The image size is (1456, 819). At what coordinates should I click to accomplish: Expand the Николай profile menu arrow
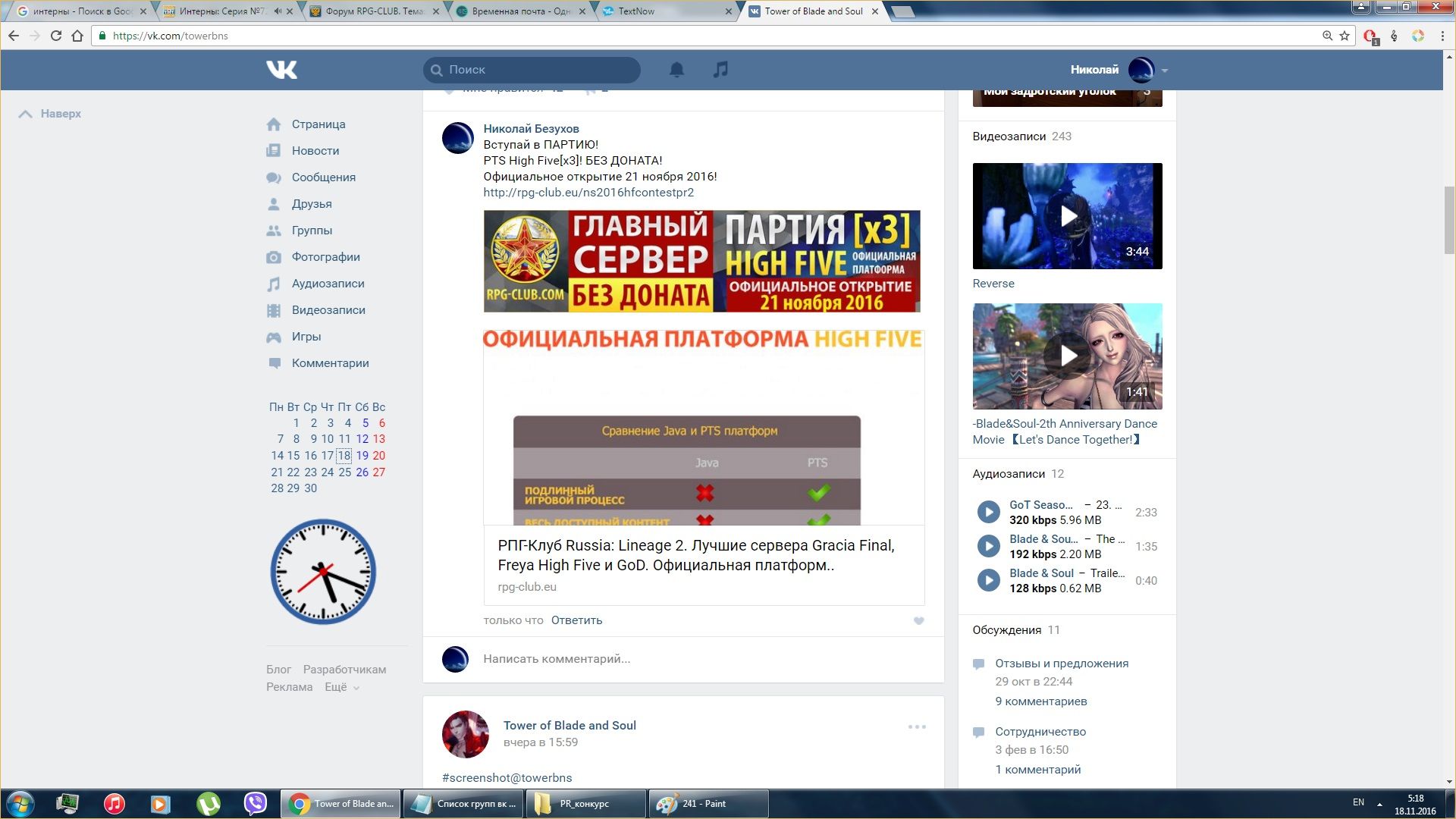tap(1165, 71)
